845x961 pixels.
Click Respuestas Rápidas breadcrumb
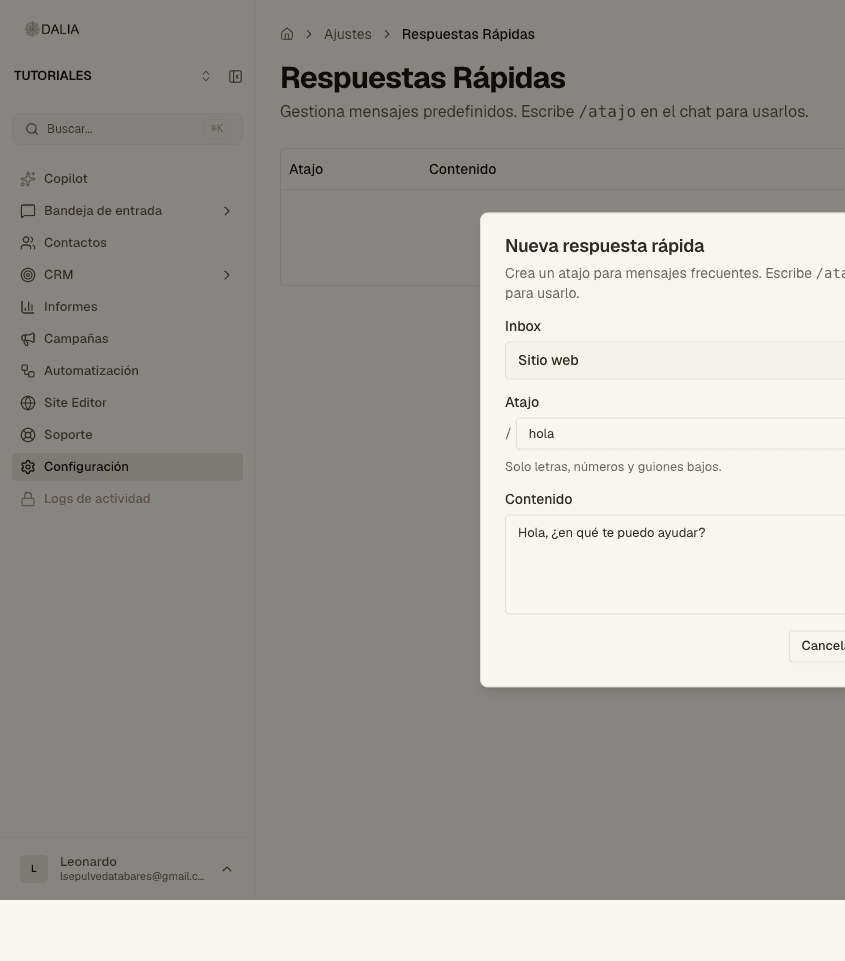(468, 34)
